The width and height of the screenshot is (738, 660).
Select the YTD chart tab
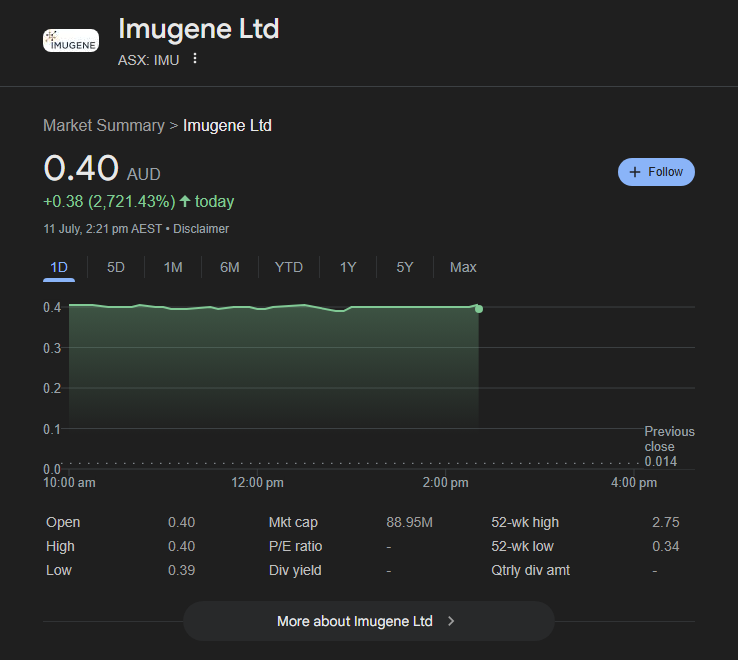tap(288, 267)
